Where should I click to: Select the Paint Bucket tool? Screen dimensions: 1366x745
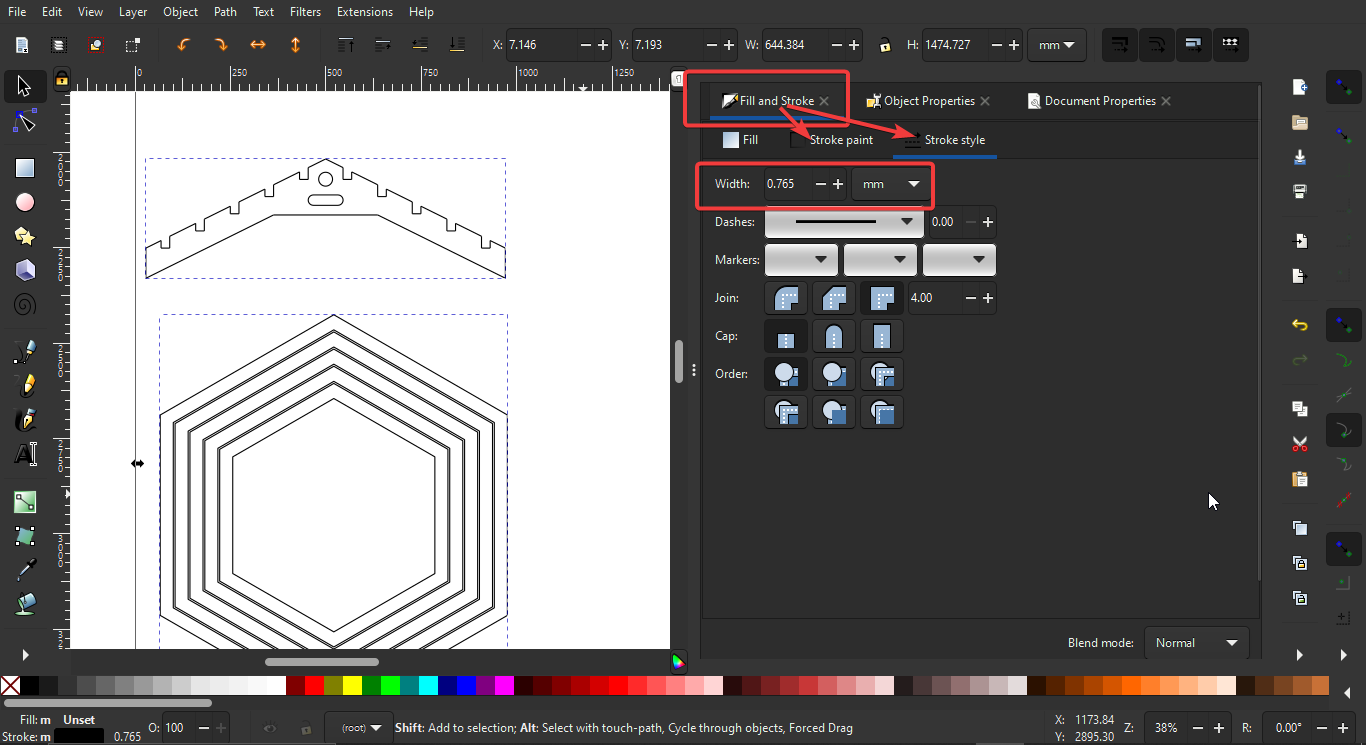point(25,603)
